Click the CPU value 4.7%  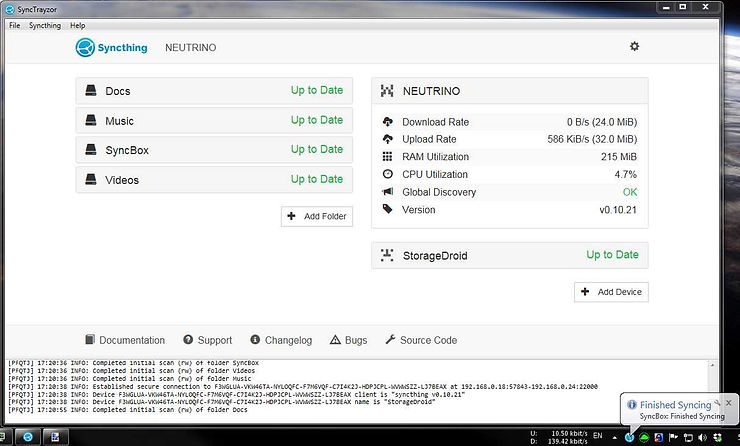click(625, 174)
